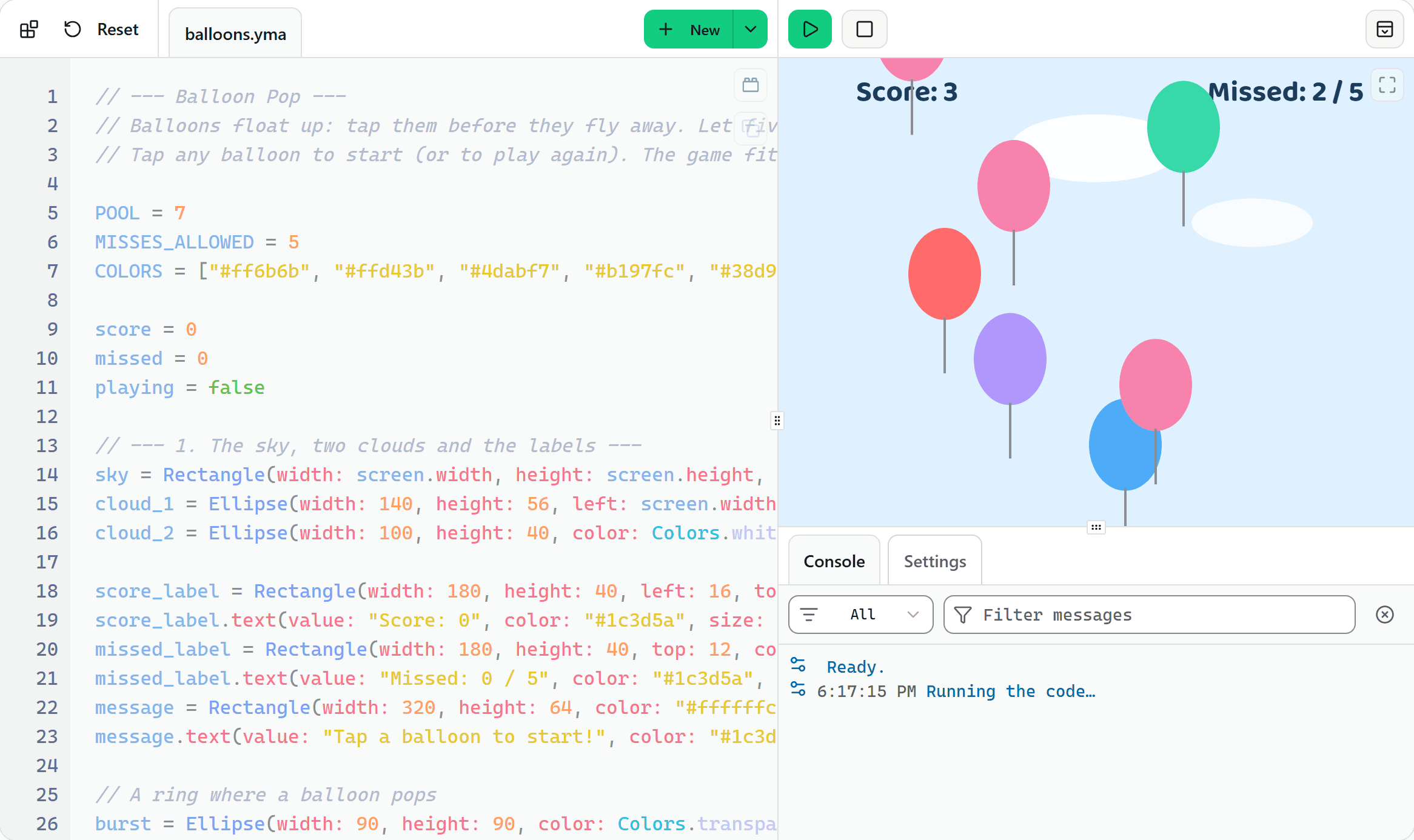
Task: Pop the pink balloon overlapping the blue one
Action: (x=1156, y=385)
